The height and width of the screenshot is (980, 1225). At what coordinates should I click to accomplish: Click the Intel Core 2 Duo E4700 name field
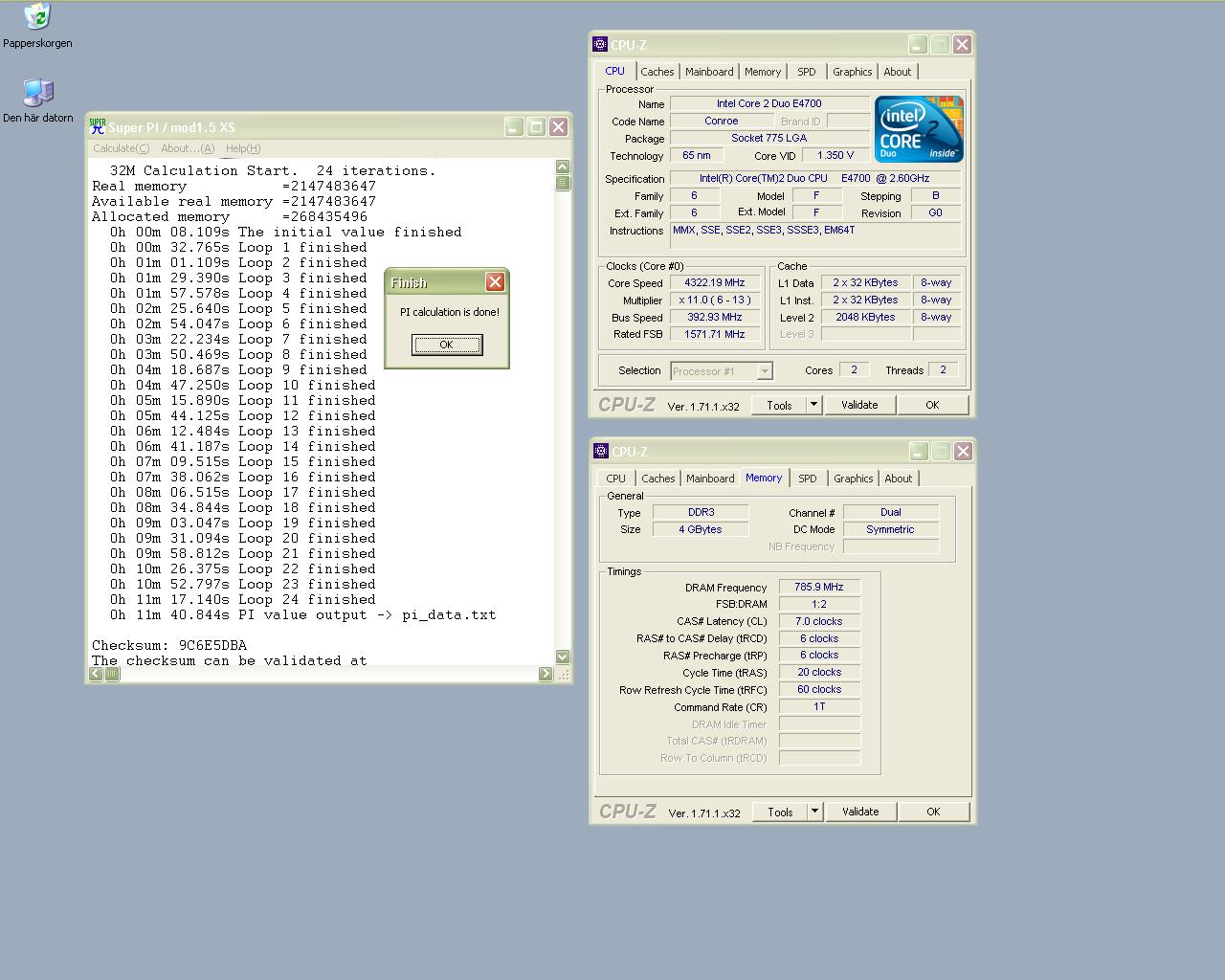tap(769, 104)
